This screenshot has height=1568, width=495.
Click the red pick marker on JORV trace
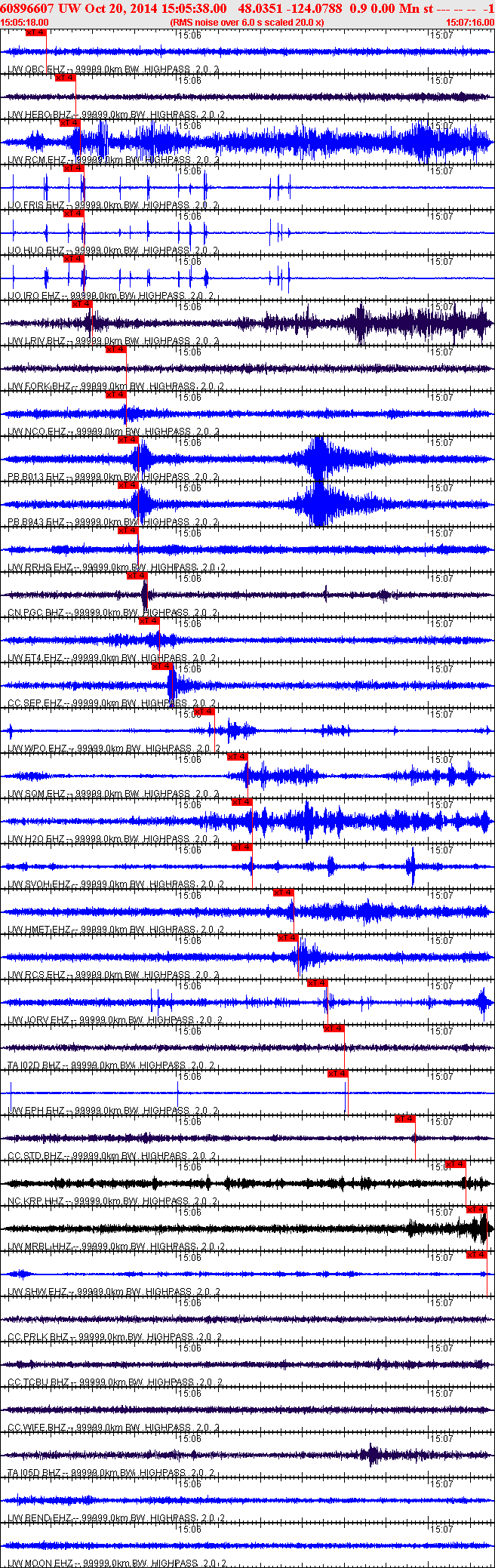coord(318,983)
